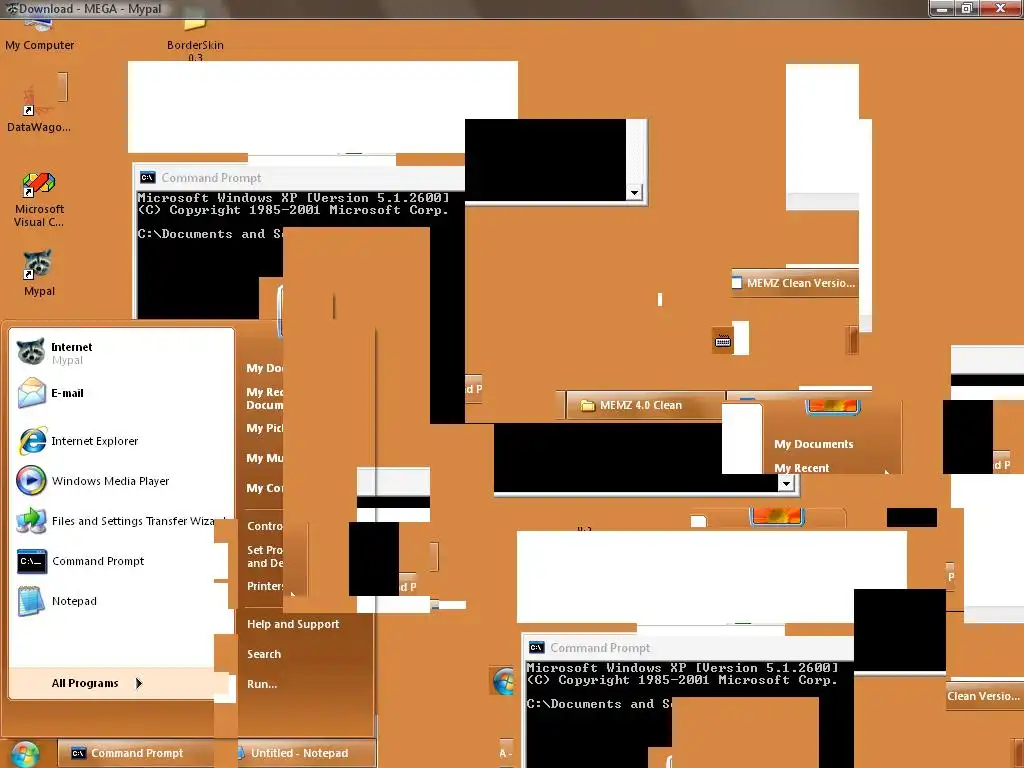This screenshot has height=768, width=1024.
Task: Click Microsoft Windows XP version text in upper prompt
Action: (293, 197)
